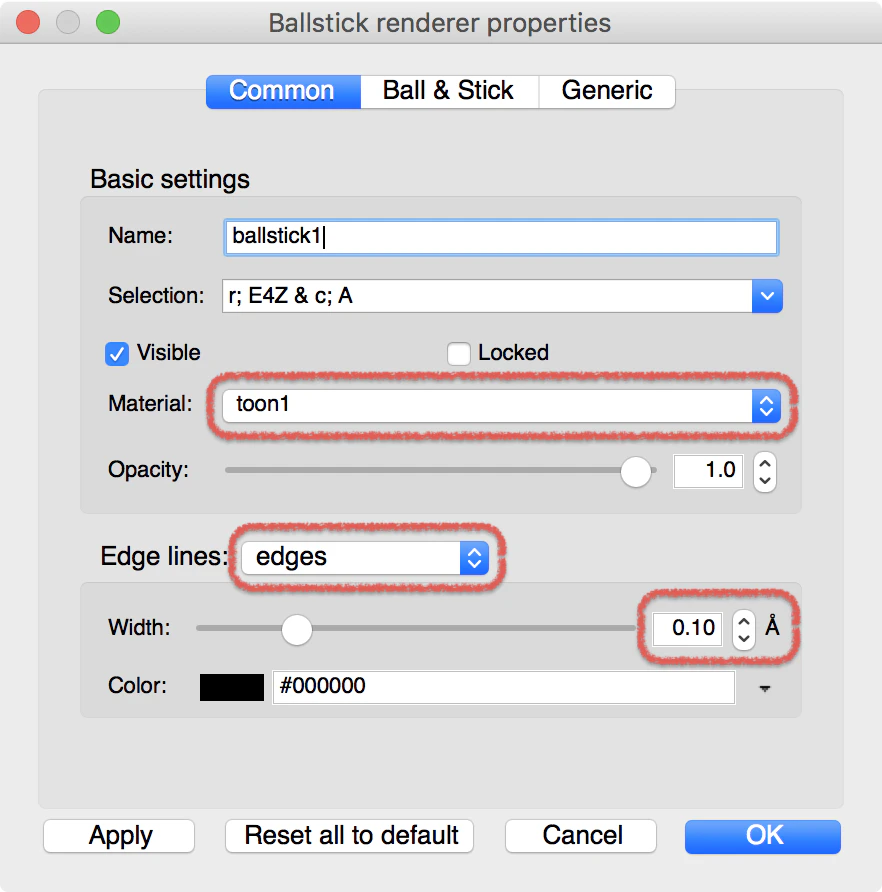Open the Material dropdown showing toon1

(502, 406)
